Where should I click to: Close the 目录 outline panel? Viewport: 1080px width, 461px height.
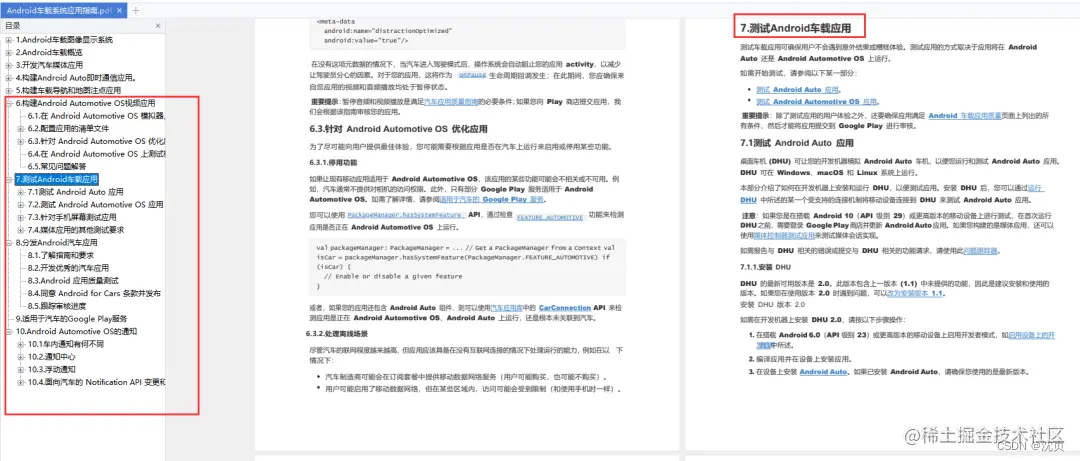tap(158, 26)
